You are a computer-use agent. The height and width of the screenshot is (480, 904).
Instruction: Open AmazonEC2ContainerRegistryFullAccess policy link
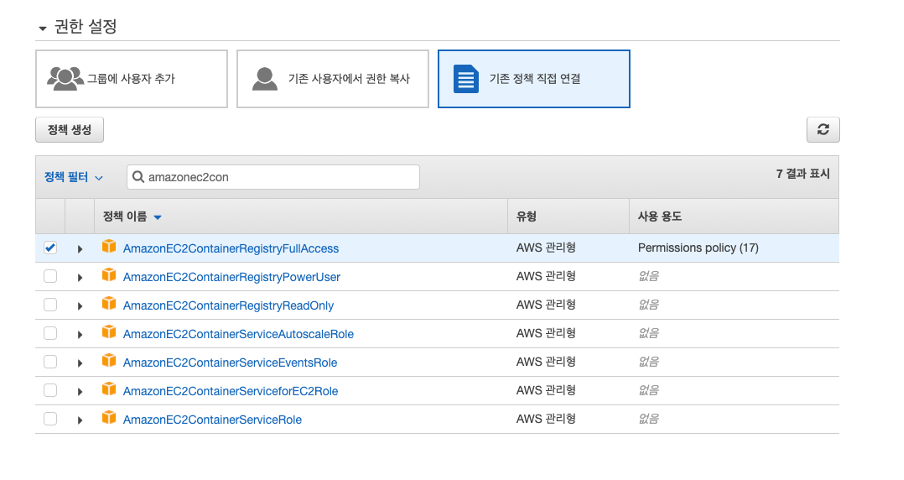(x=231, y=248)
